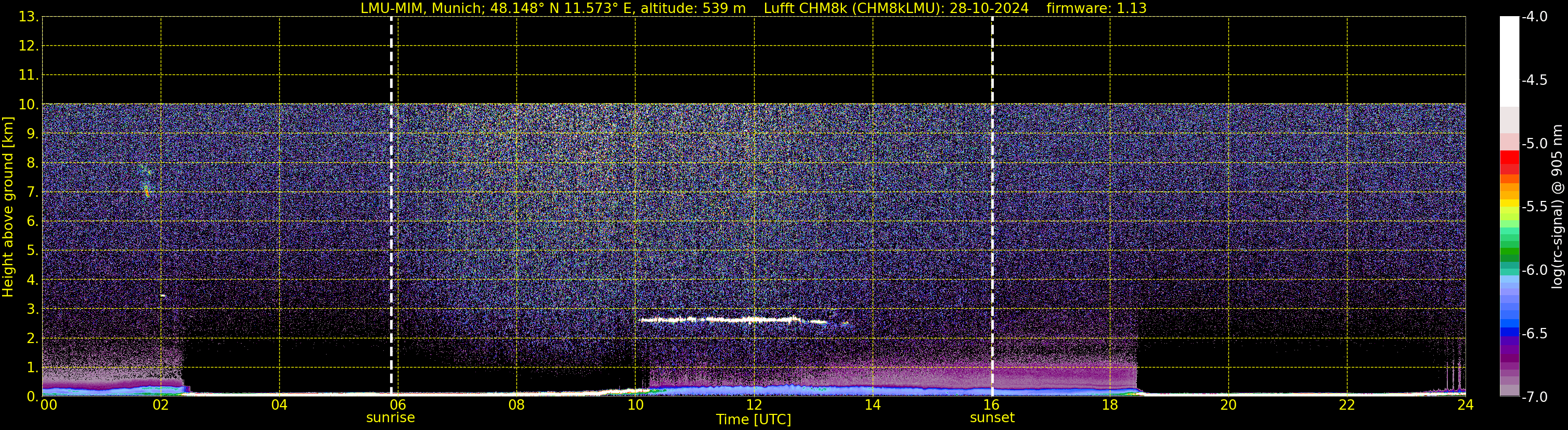Select the instrument label 'Lufft CHM8k (CHM8kLMU): 28-10-2024'

coord(896,8)
